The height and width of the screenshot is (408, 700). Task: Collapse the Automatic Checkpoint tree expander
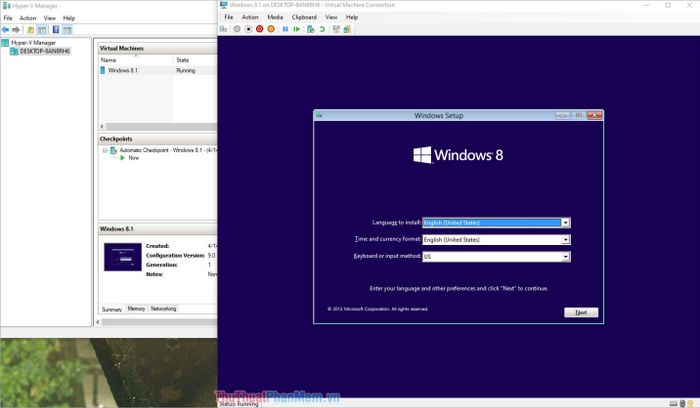coord(105,150)
